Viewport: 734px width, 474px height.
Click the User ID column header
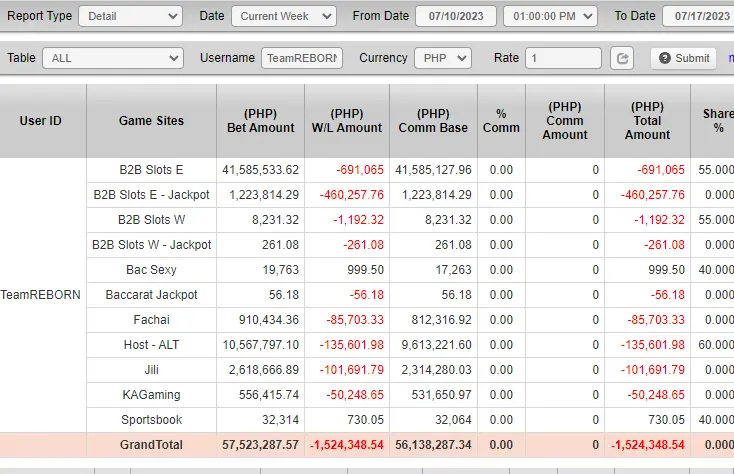[x=43, y=121]
